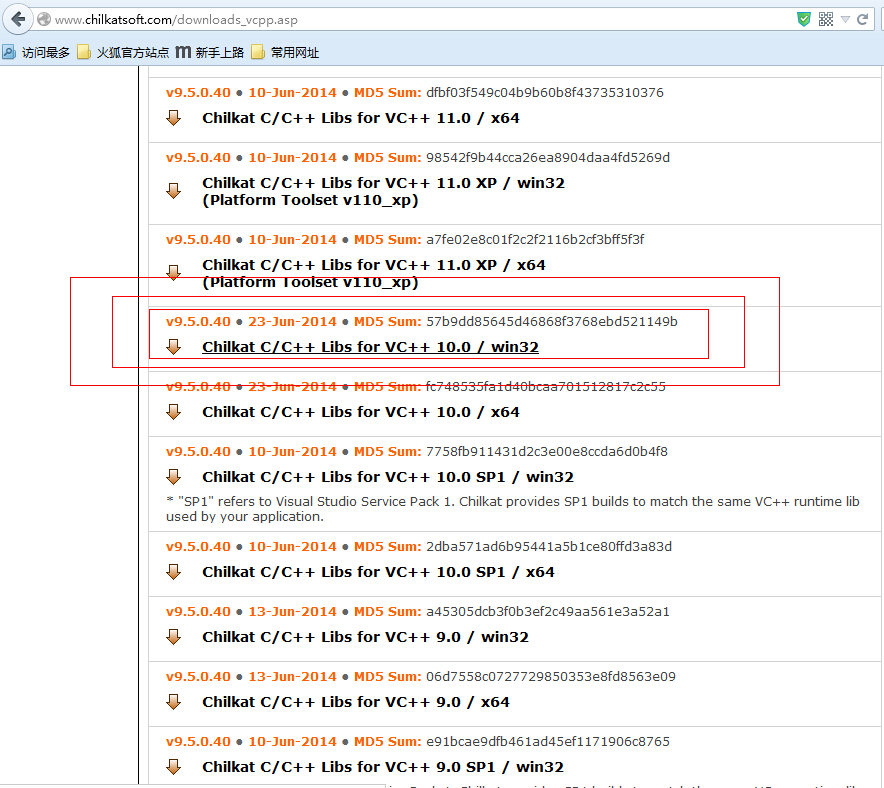Click MD5 sum 06d7558c0727729850353e8fd8563e09
The image size is (884, 788).
pyautogui.click(x=551, y=676)
